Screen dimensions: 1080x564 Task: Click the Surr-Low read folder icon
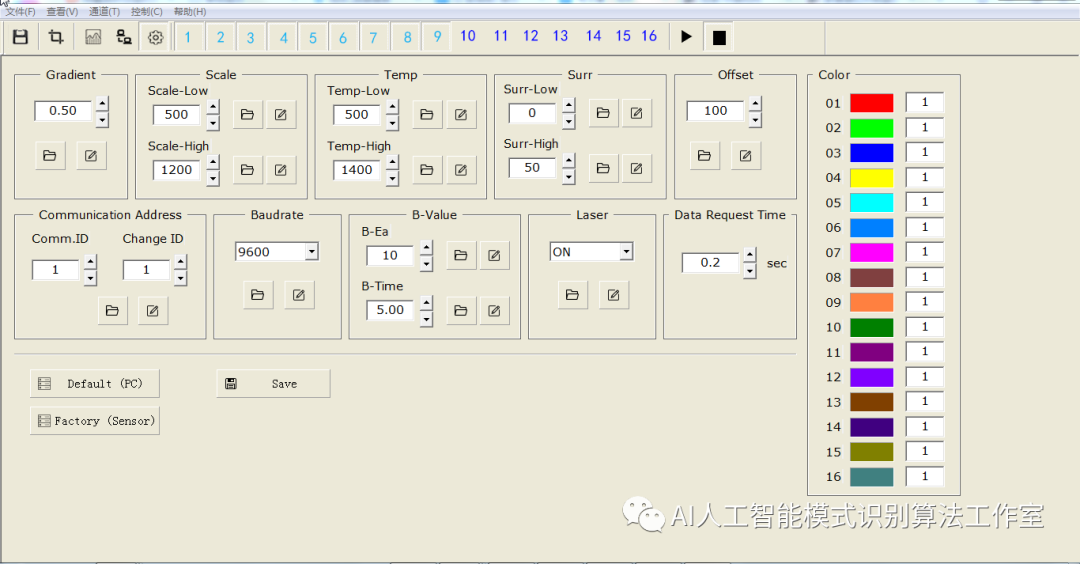pos(603,113)
